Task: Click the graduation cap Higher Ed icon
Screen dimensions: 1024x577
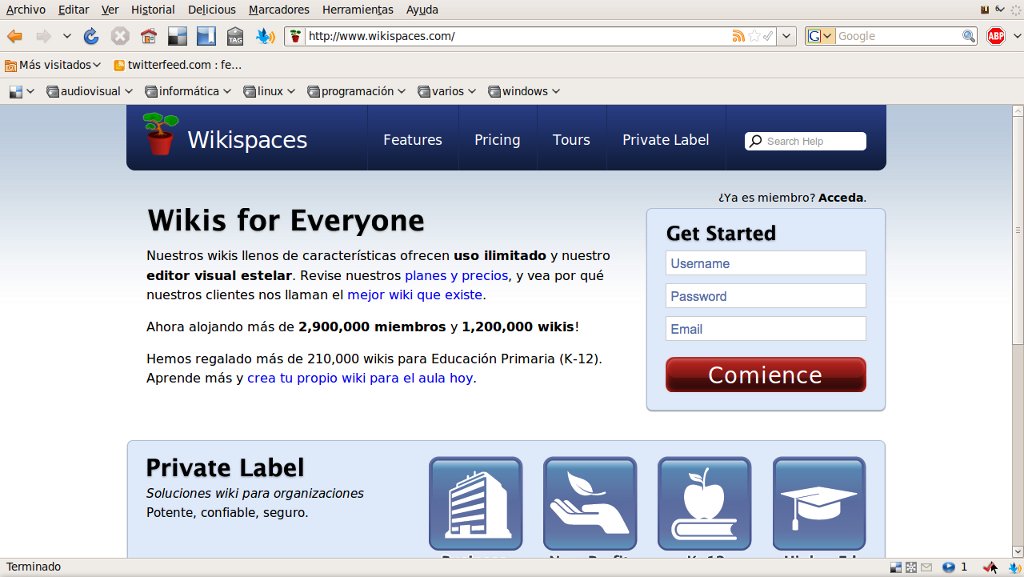Action: click(819, 503)
